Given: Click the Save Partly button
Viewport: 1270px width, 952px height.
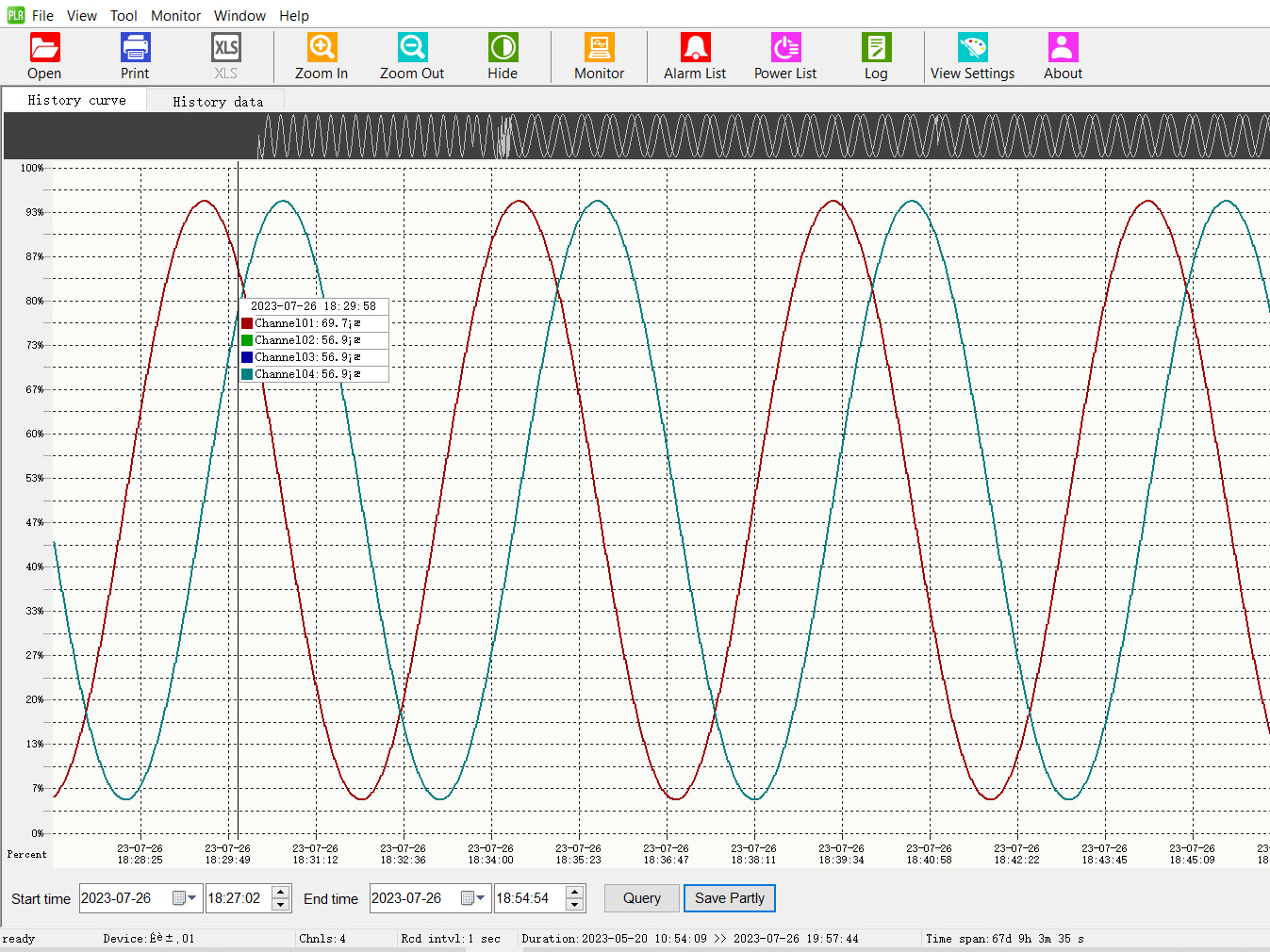Looking at the screenshot, I should coord(730,898).
